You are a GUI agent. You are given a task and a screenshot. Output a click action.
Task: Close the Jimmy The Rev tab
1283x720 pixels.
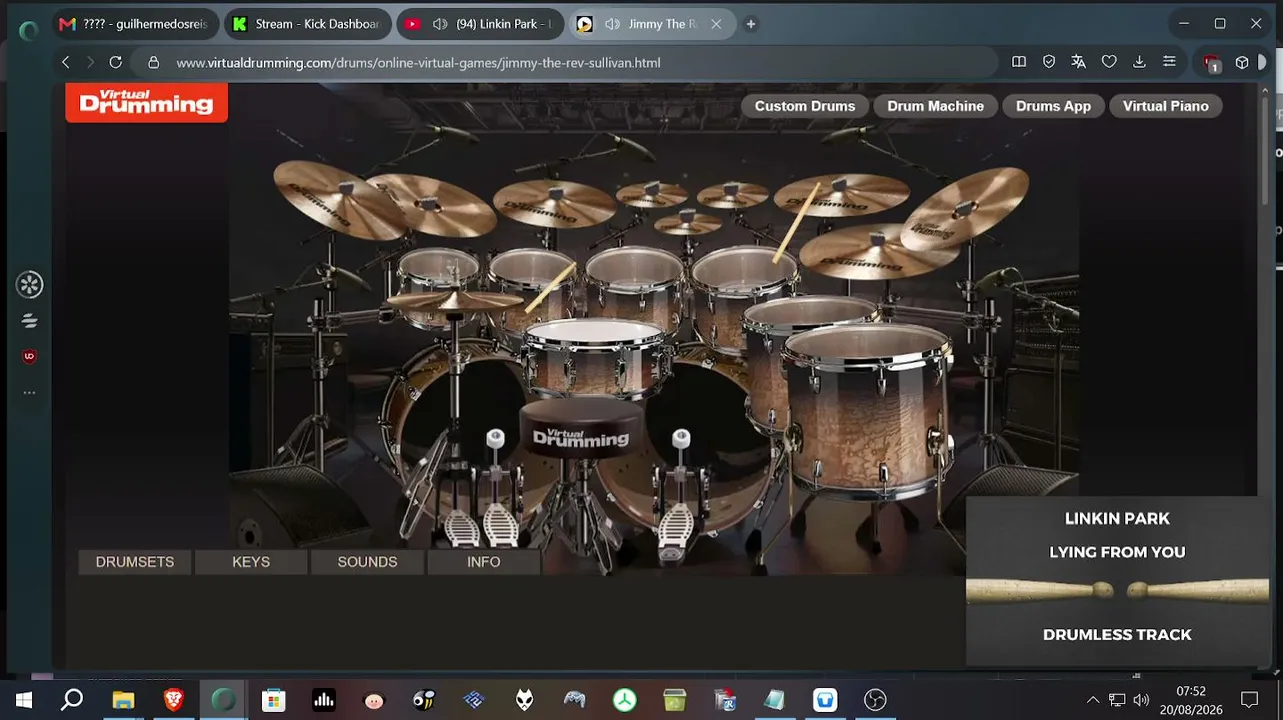click(716, 24)
